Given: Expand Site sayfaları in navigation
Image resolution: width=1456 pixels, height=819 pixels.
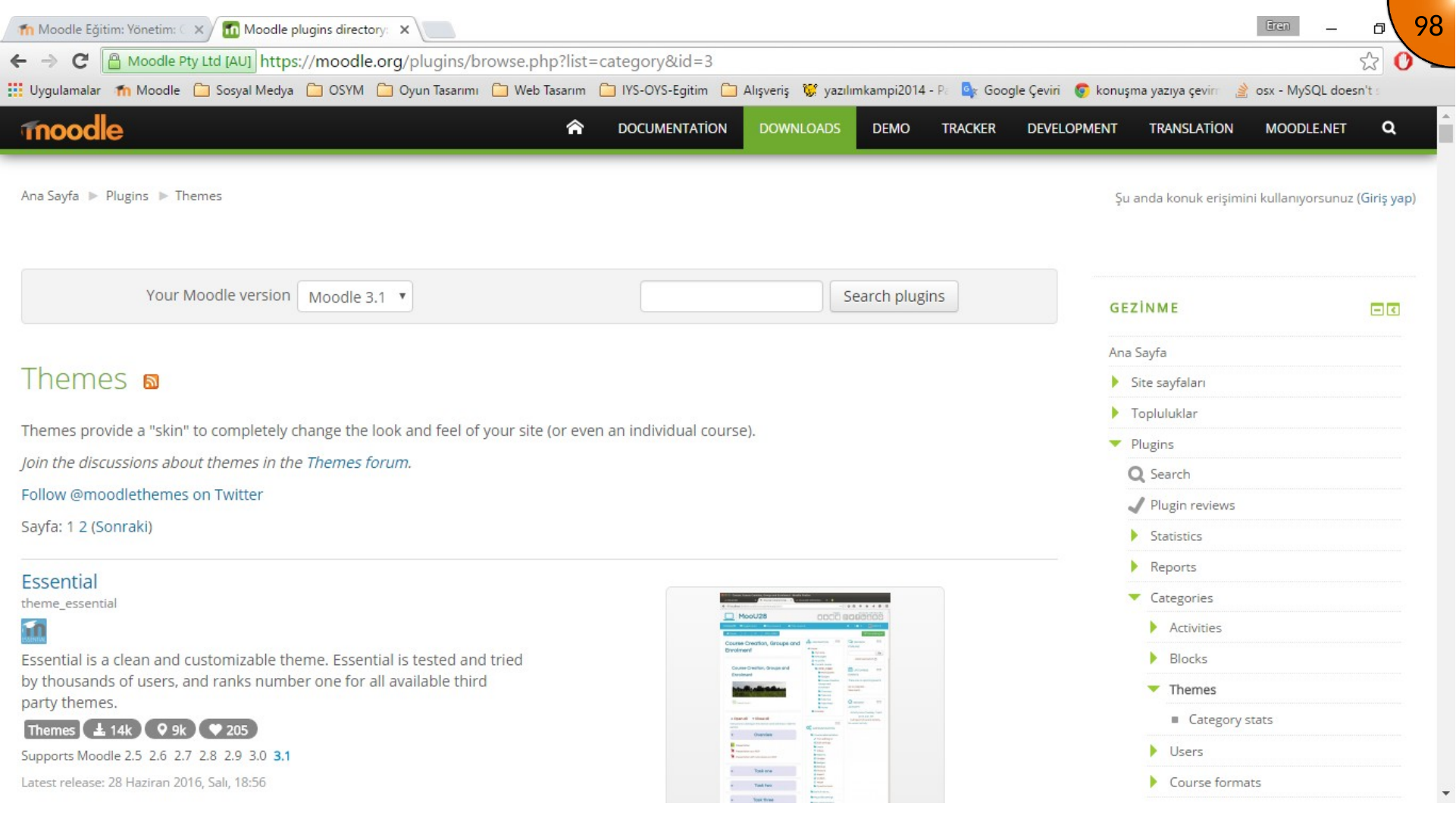Looking at the screenshot, I should coord(1115,382).
